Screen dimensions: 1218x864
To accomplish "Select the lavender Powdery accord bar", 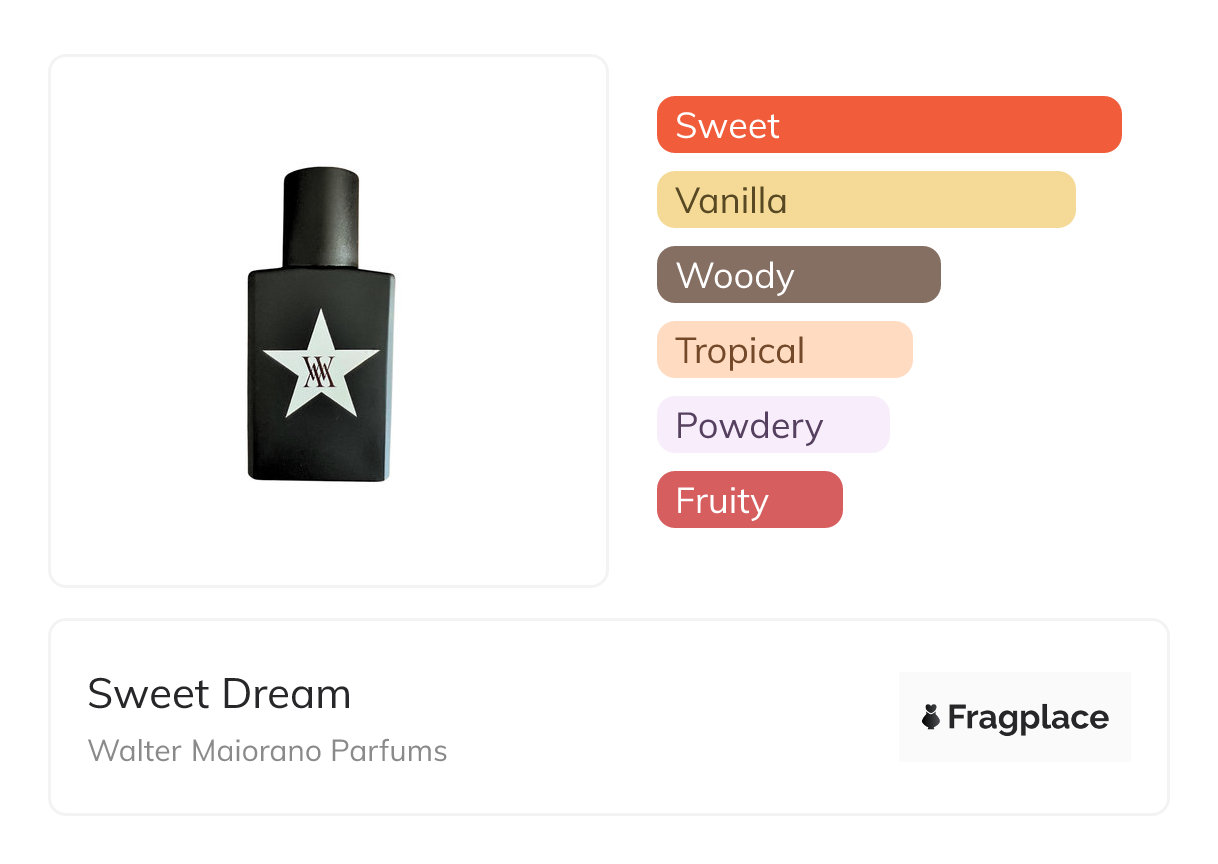I will click(772, 425).
